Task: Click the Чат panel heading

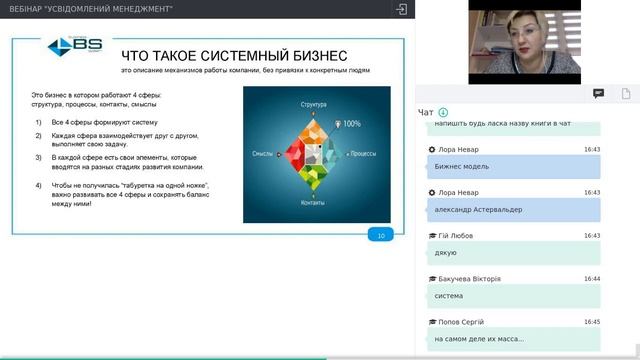Action: pyautogui.click(x=425, y=112)
